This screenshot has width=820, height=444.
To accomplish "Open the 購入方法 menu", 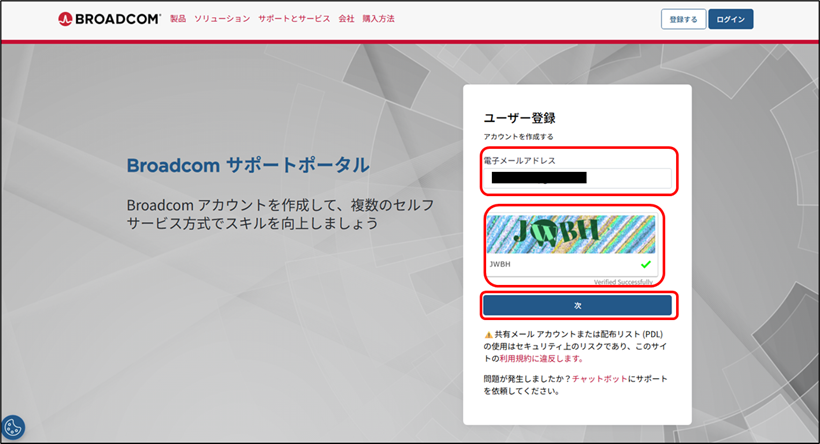I will pyautogui.click(x=378, y=19).
